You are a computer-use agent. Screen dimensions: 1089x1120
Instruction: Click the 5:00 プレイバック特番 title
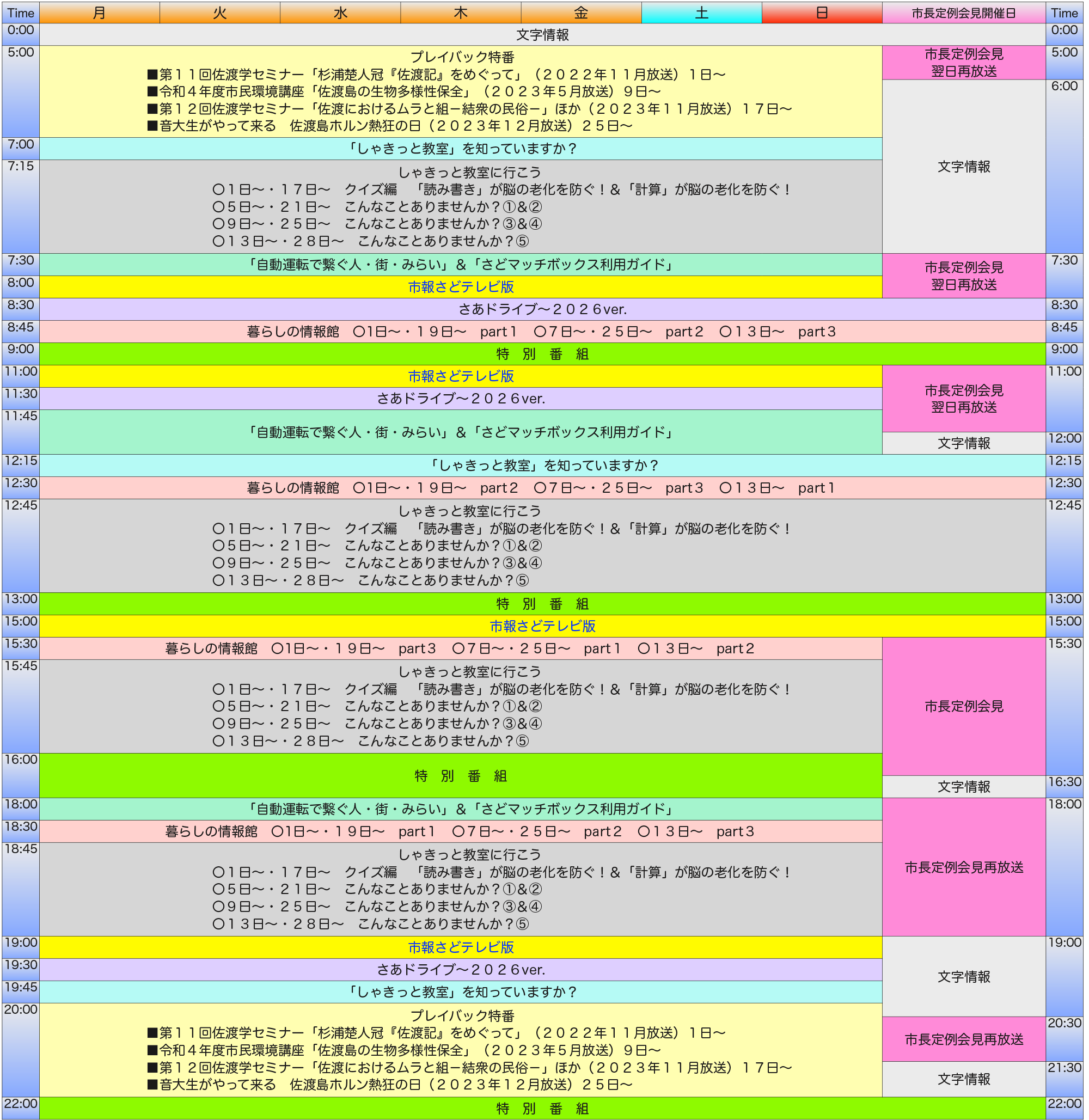462,57
